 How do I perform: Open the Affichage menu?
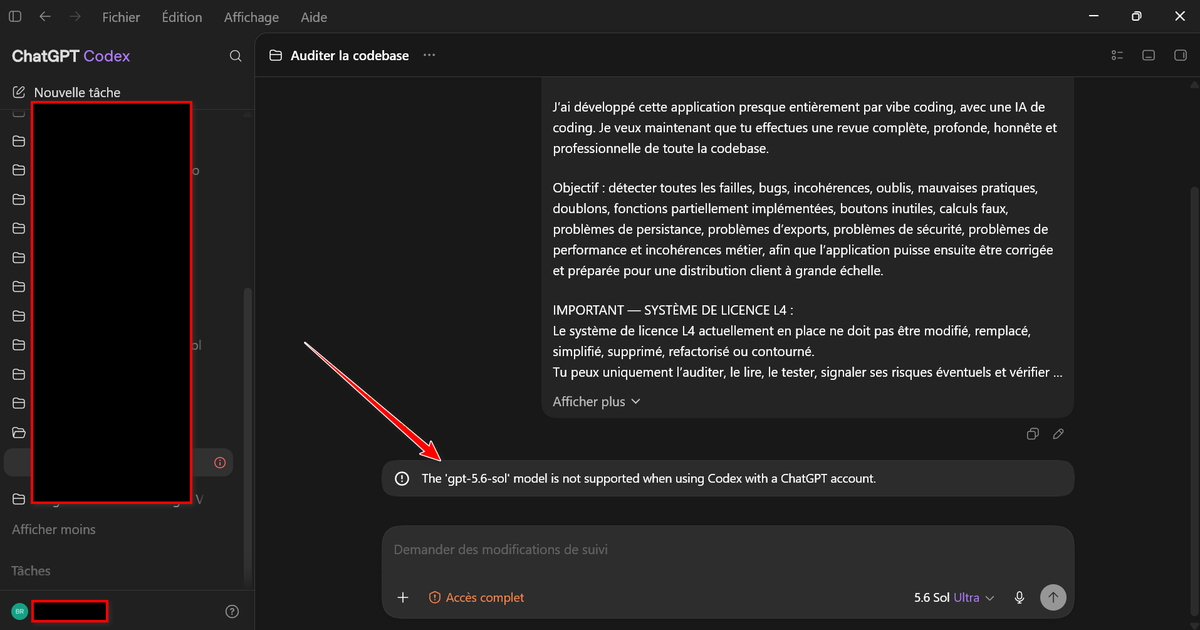coord(251,17)
